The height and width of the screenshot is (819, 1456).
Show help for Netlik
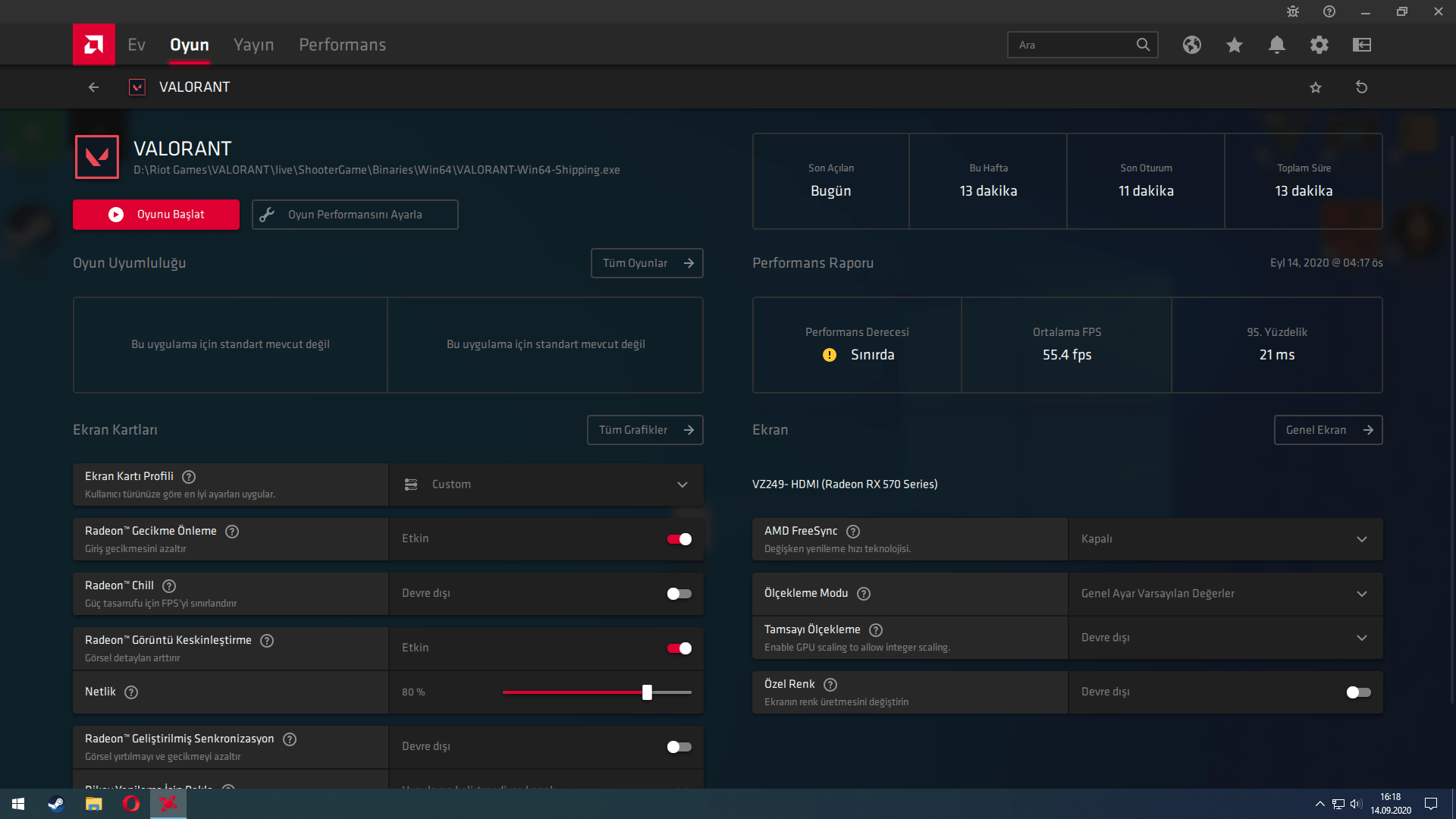point(131,692)
